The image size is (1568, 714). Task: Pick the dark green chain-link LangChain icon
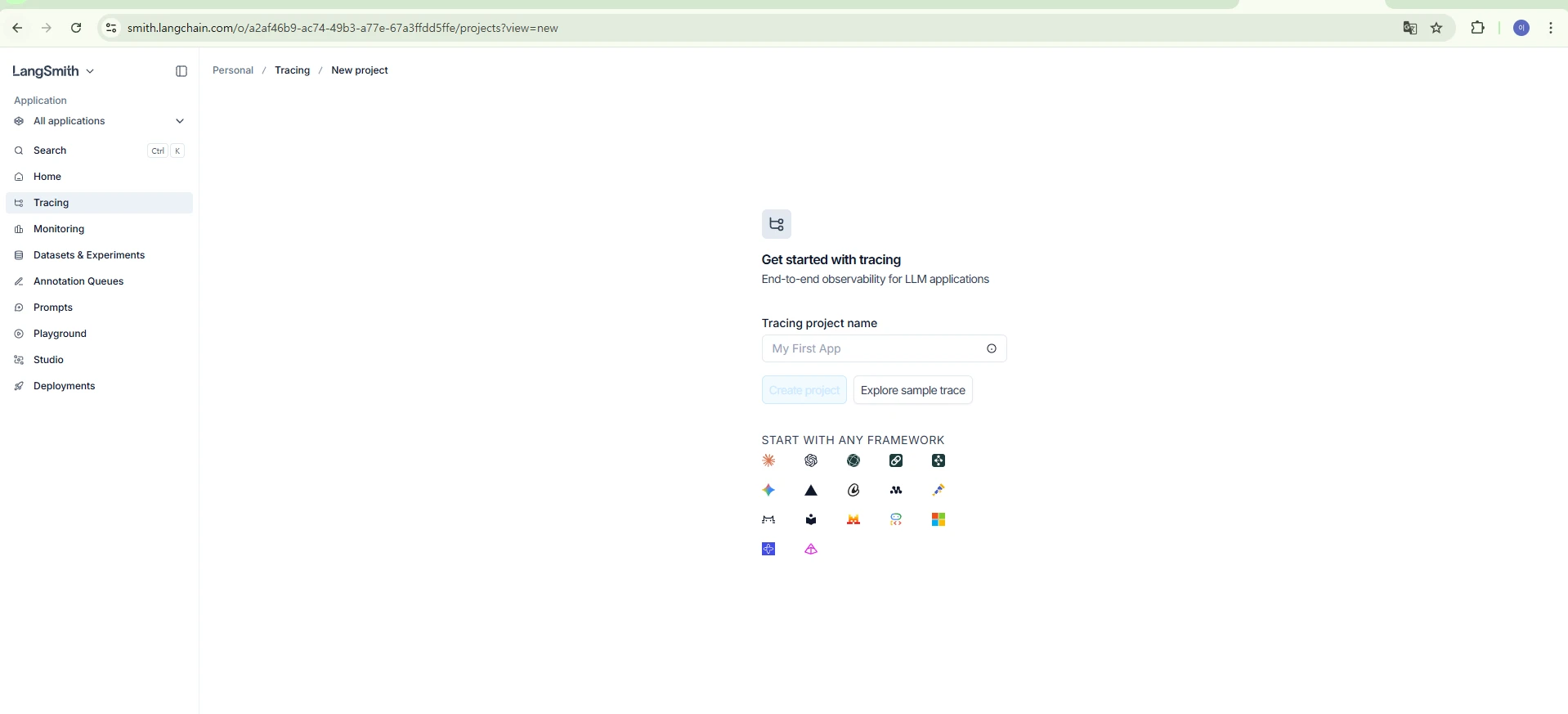896,460
